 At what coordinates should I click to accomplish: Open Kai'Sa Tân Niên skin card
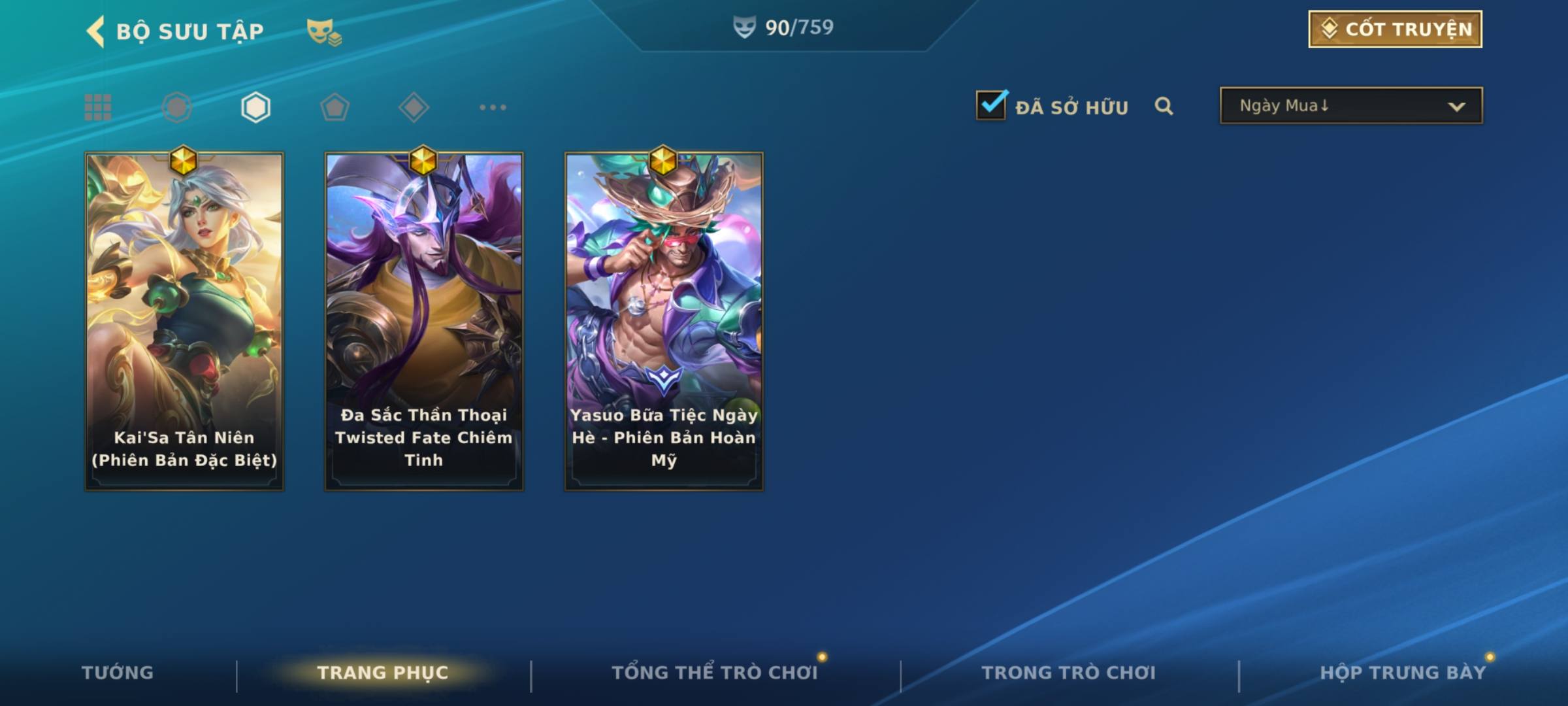[184, 322]
